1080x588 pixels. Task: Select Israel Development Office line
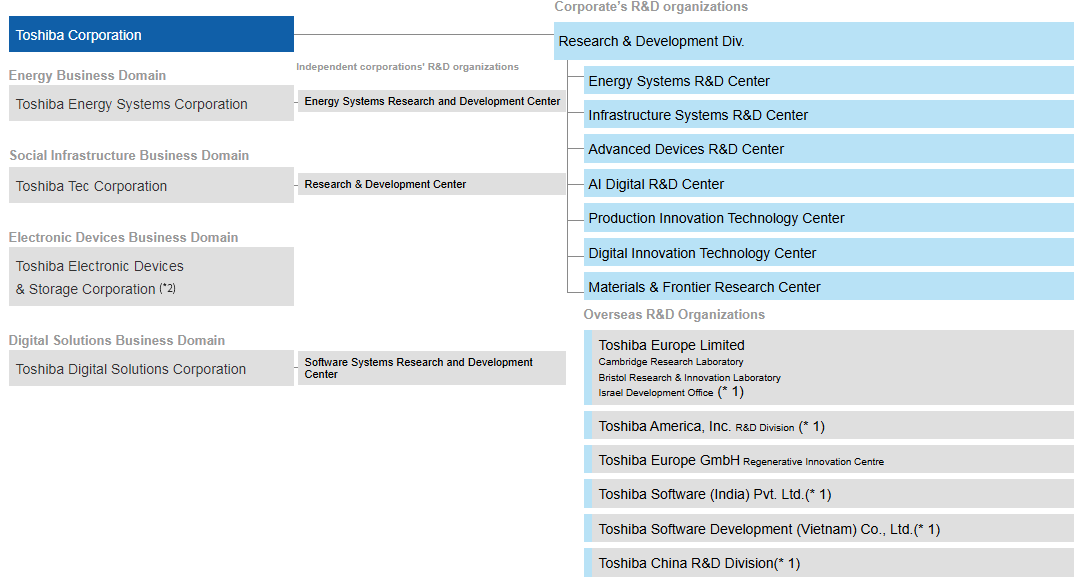[x=671, y=392]
